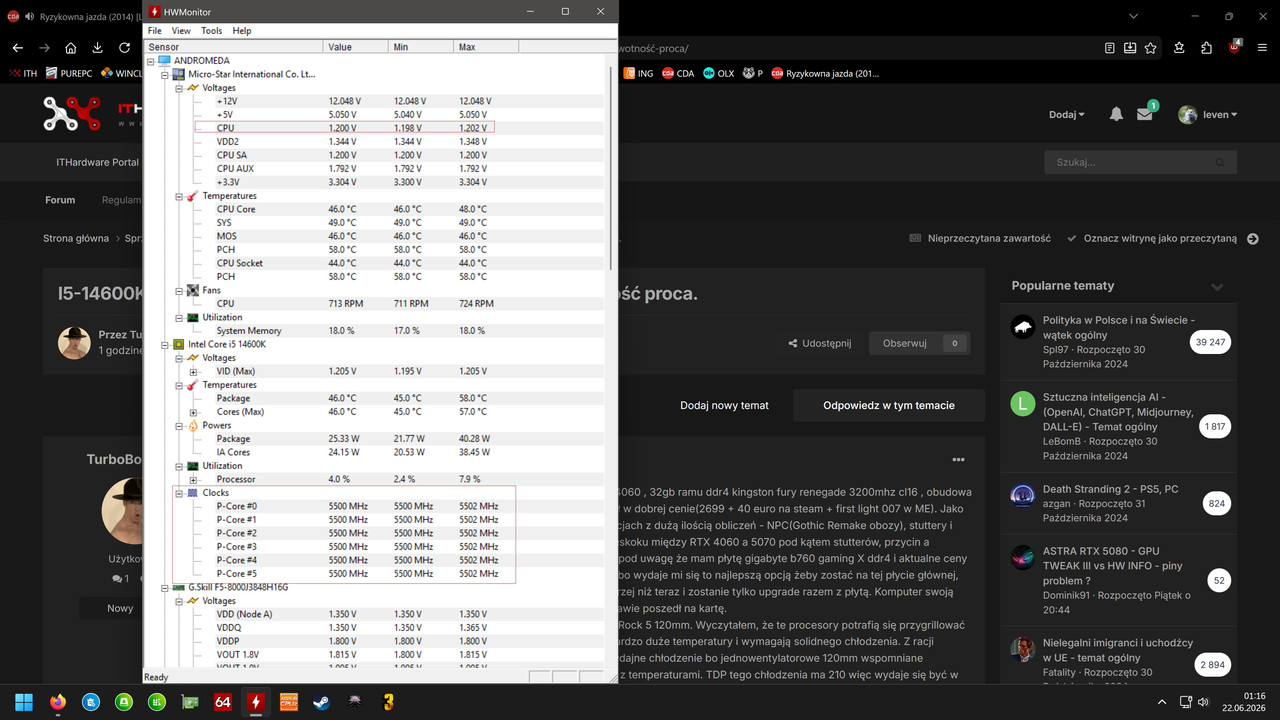Image resolution: width=1280 pixels, height=720 pixels.
Task: Switch to the Forum tab on ITHardware
Action: click(60, 200)
